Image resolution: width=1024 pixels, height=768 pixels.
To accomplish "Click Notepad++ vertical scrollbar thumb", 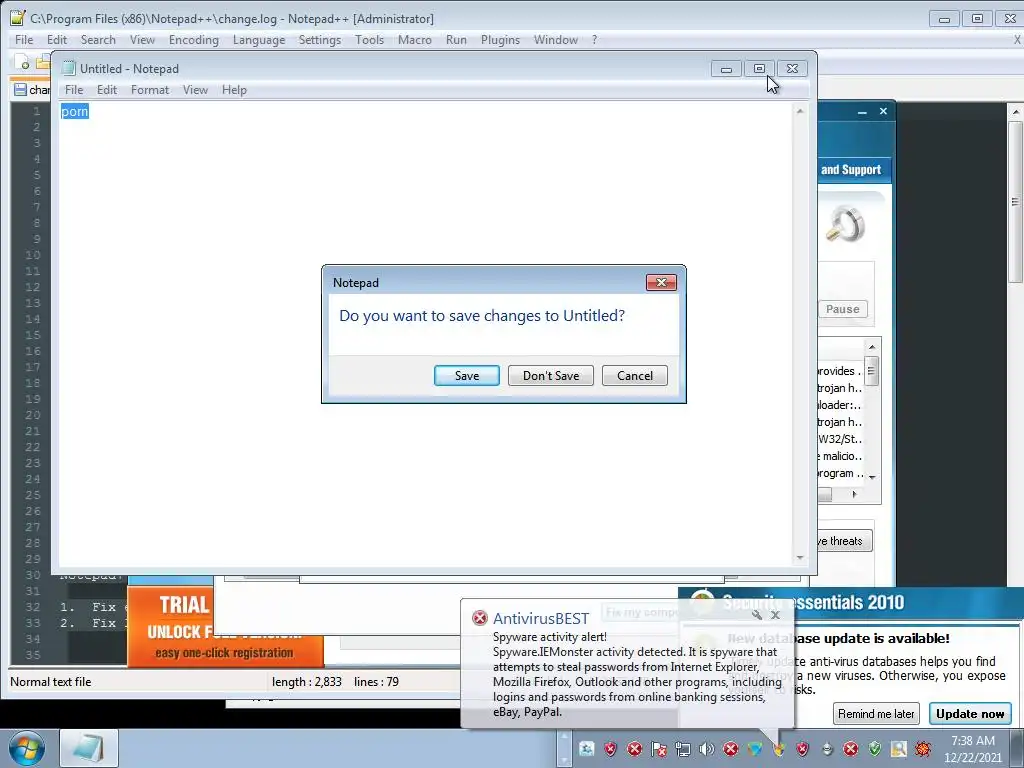I will 1015,201.
